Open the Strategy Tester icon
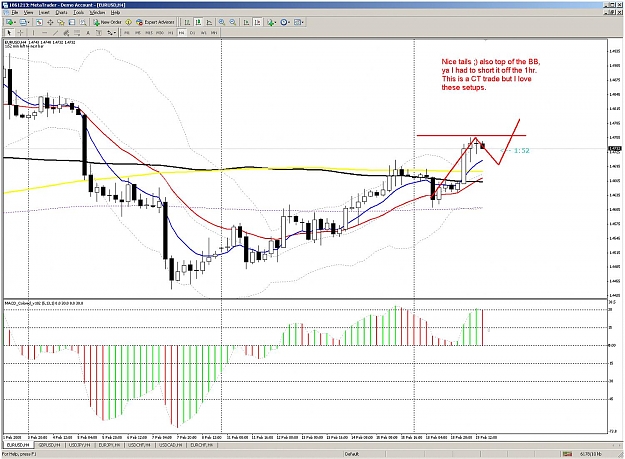The height and width of the screenshot is (459, 625). pos(83,22)
